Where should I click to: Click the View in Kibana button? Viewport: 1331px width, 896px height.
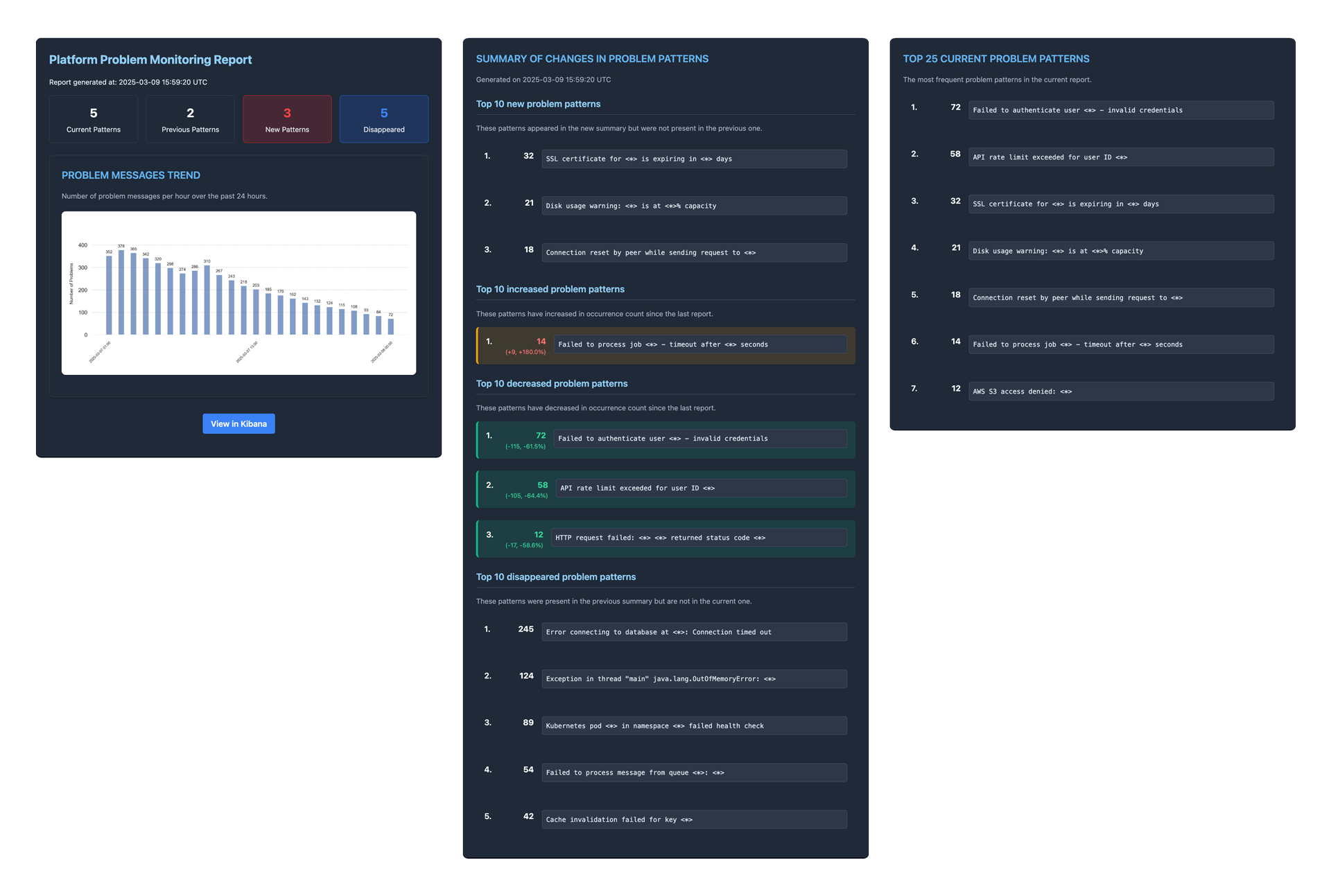click(x=238, y=423)
